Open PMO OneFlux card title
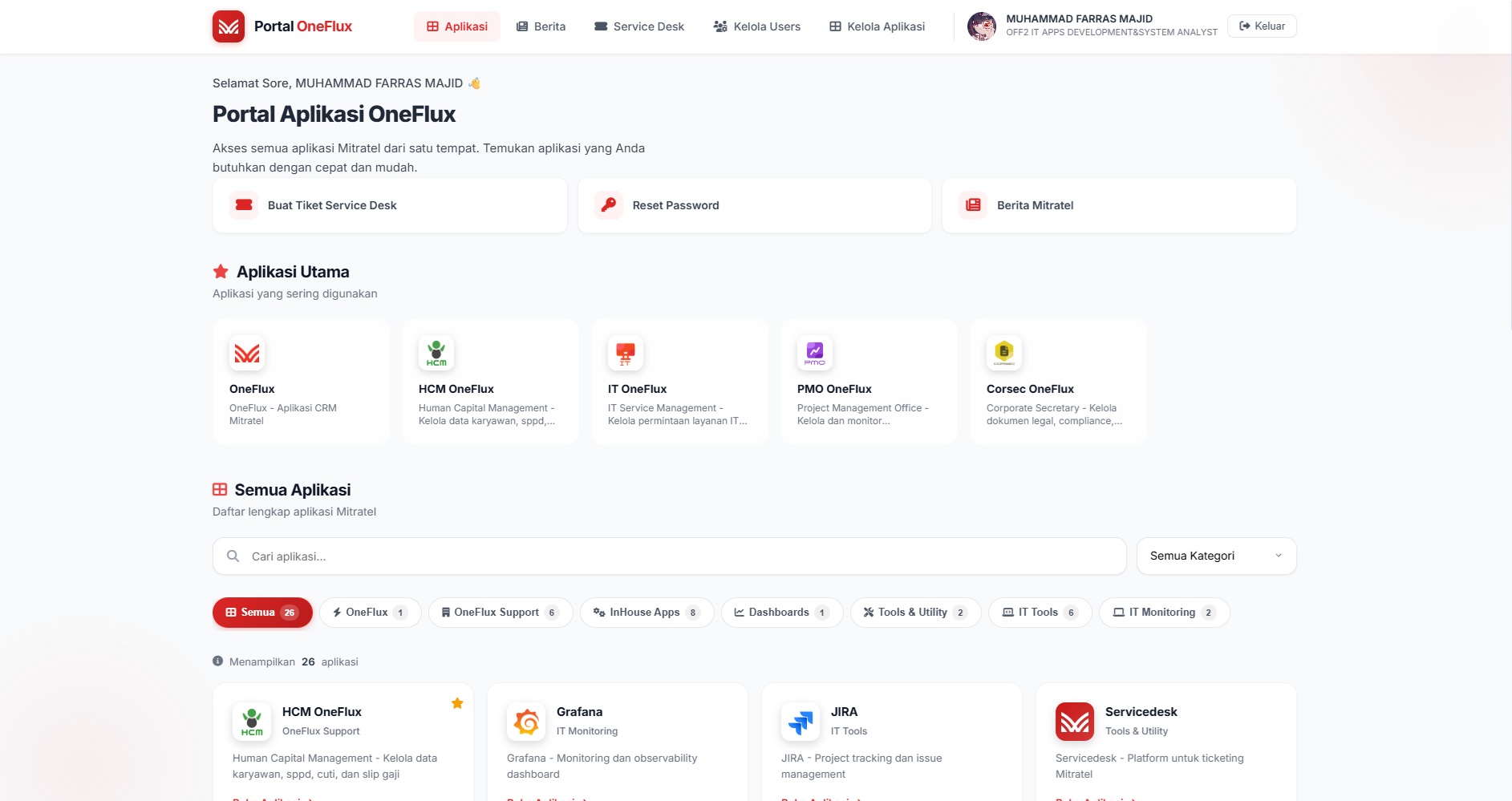The height and width of the screenshot is (801, 1512). (x=834, y=389)
